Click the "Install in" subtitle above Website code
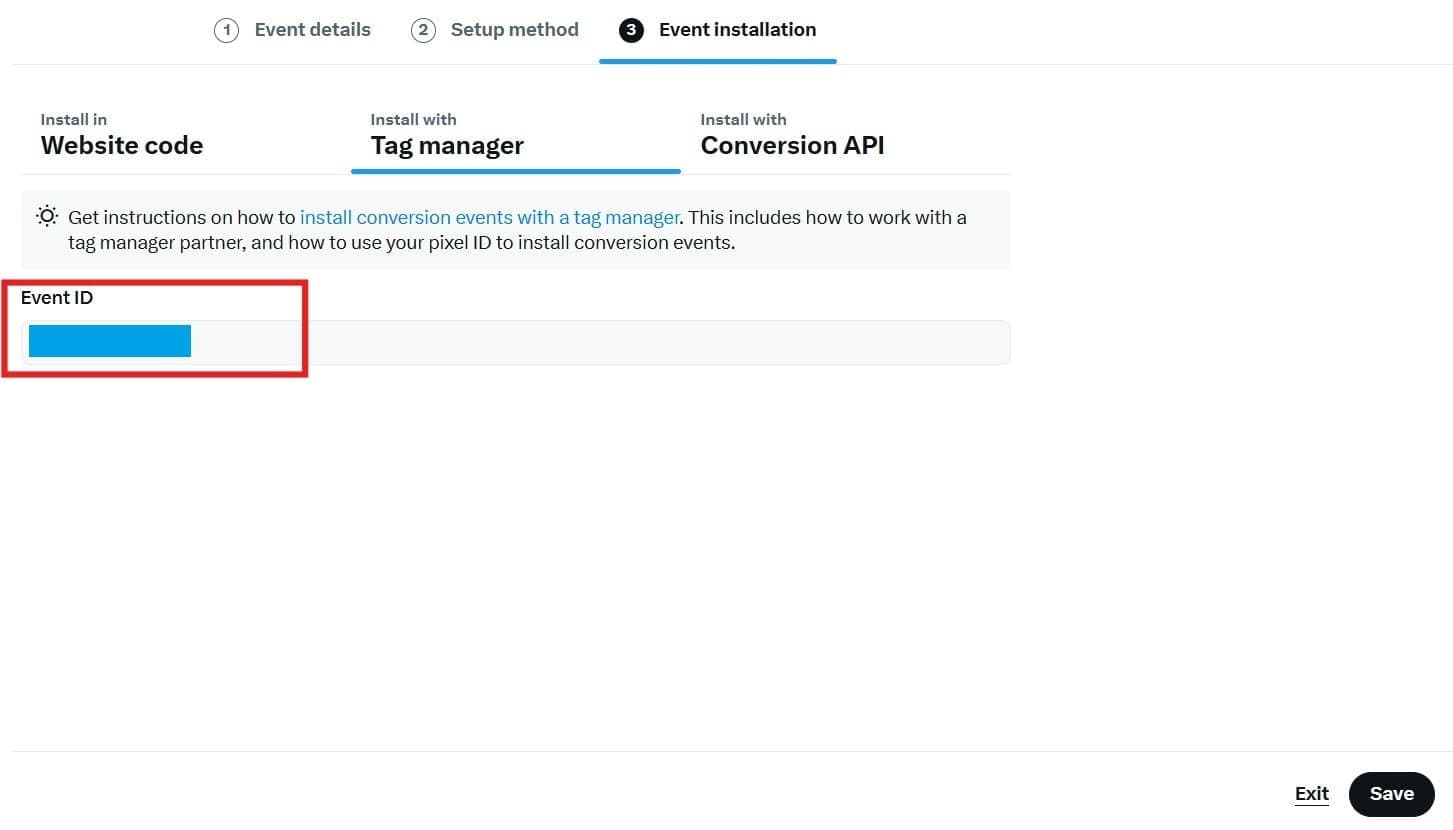Screen dimensions: 1453x830 (74, 119)
